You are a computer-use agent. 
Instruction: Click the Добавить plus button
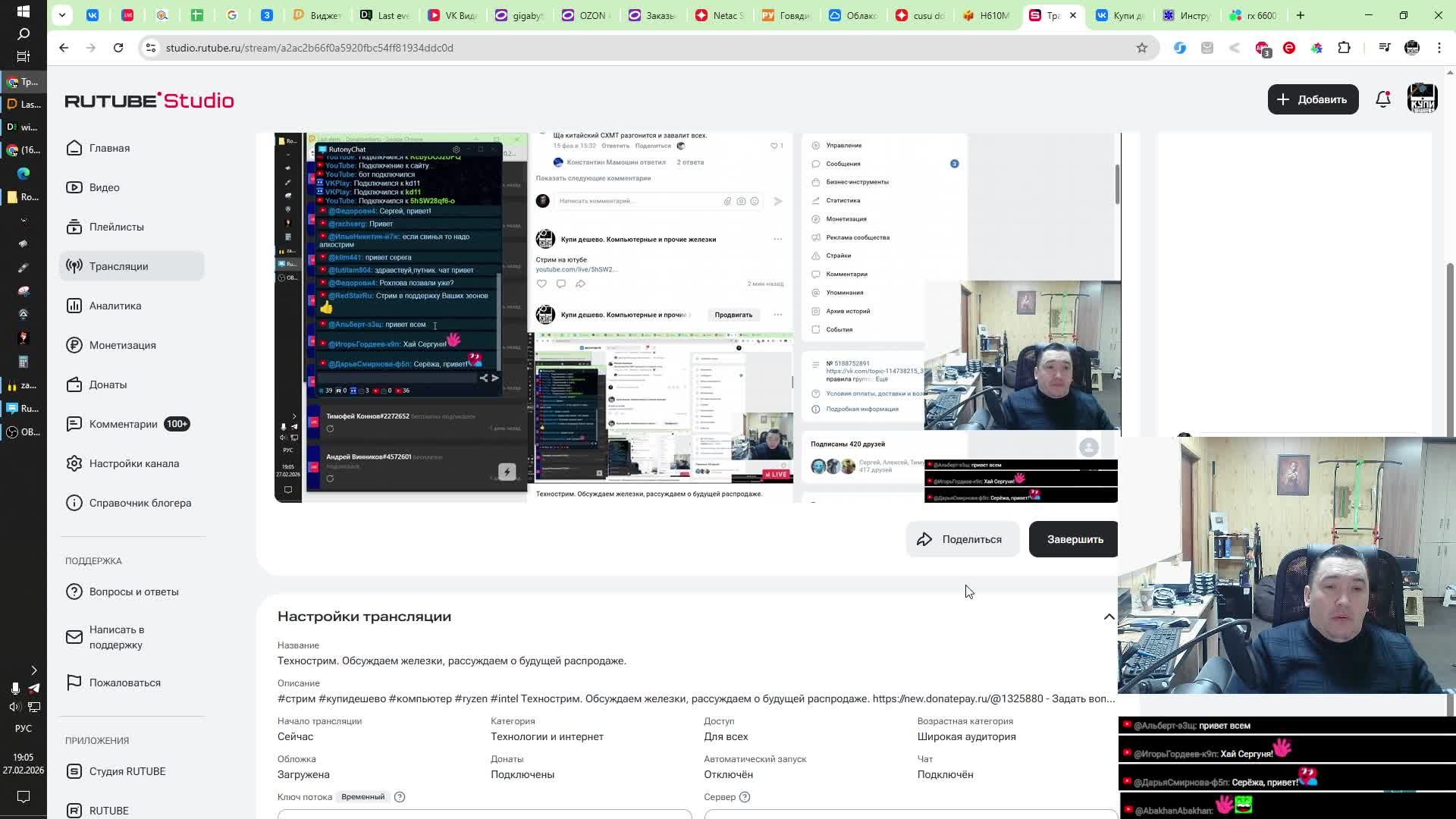(1312, 99)
